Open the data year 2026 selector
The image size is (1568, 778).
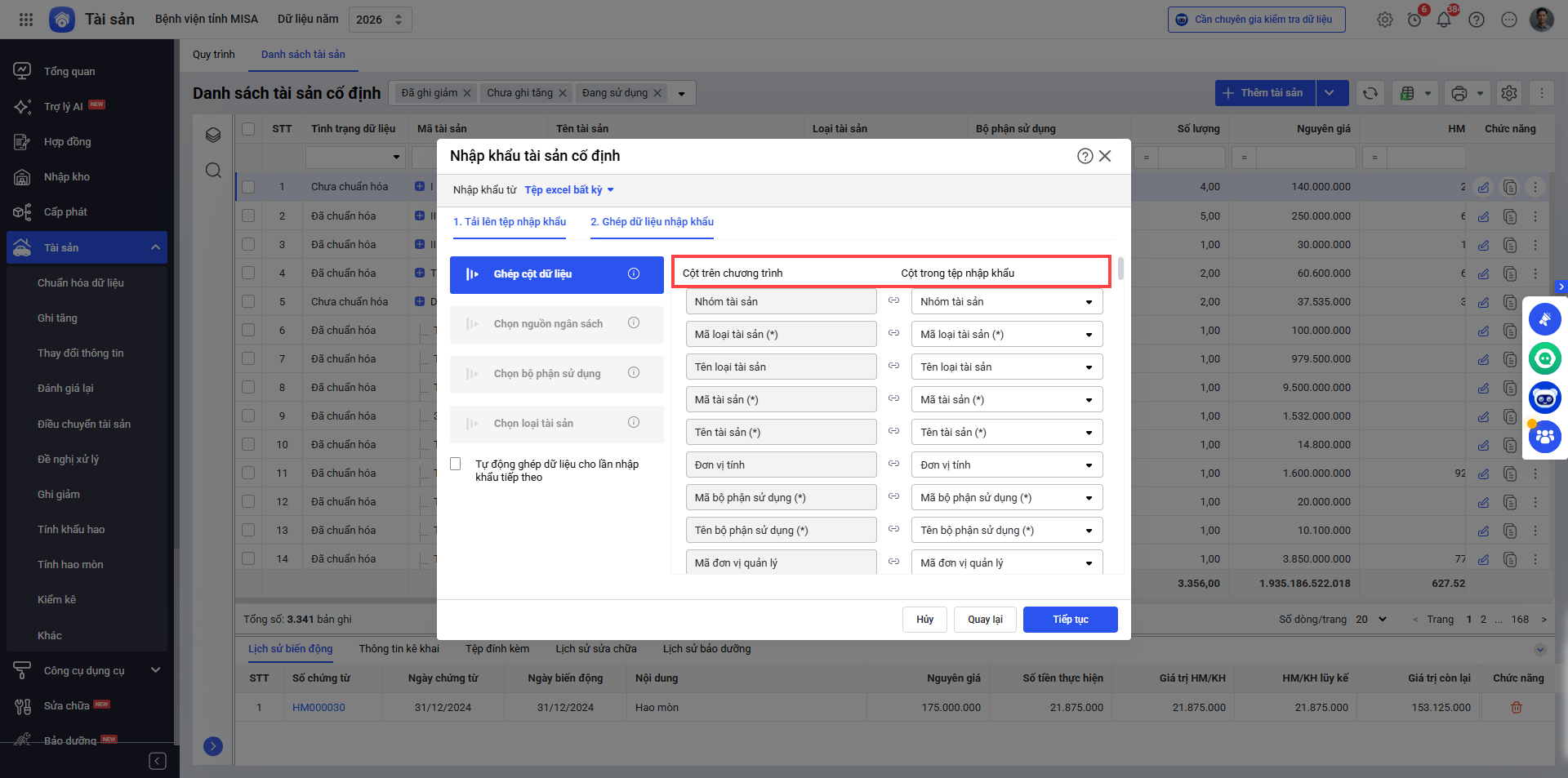click(380, 20)
